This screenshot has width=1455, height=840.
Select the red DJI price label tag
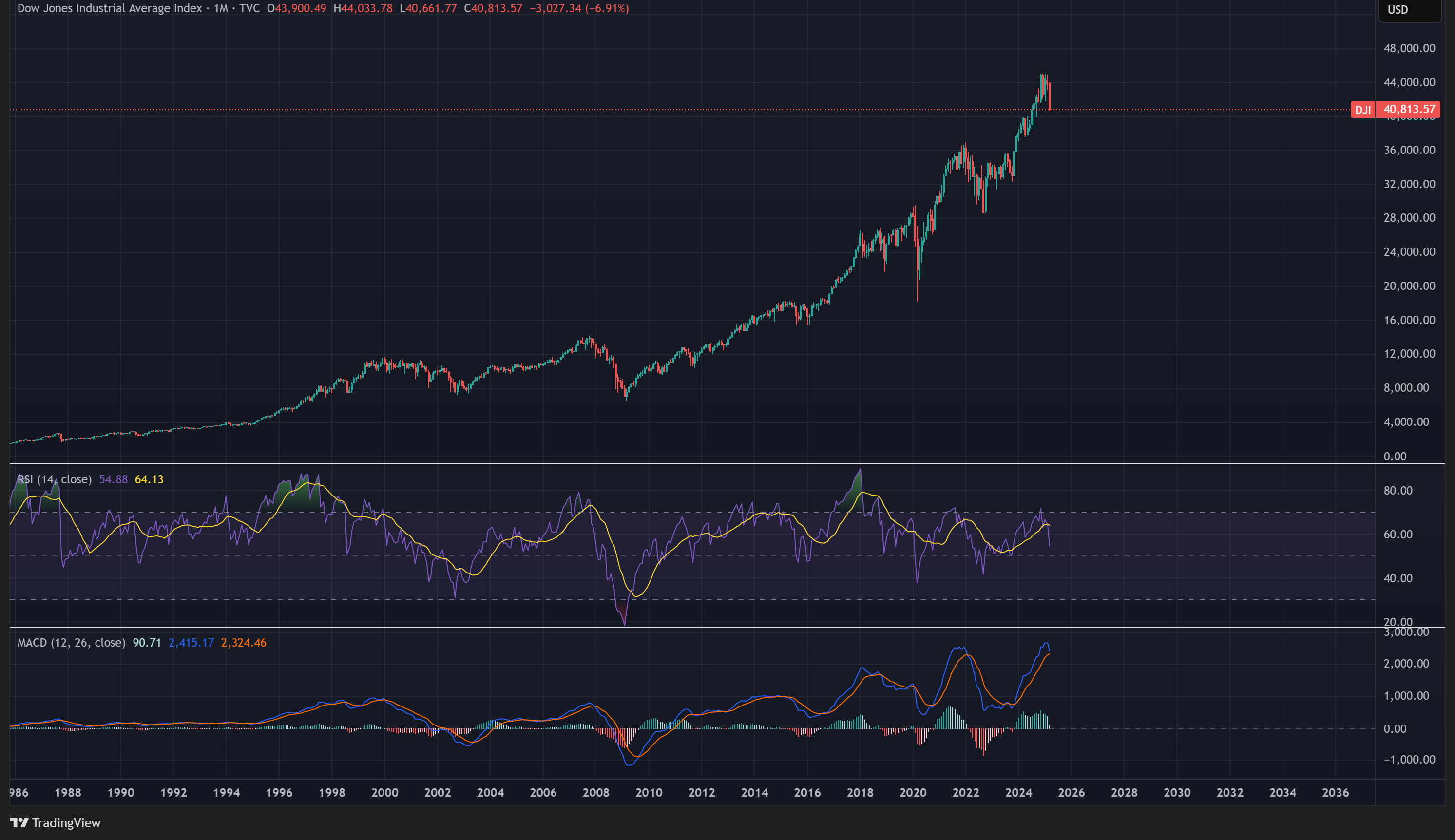tap(1363, 110)
